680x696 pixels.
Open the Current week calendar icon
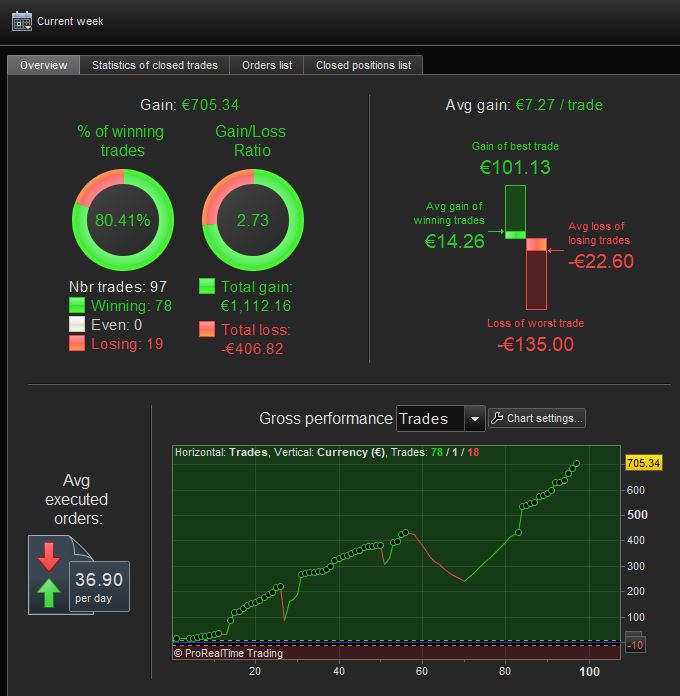(22, 21)
